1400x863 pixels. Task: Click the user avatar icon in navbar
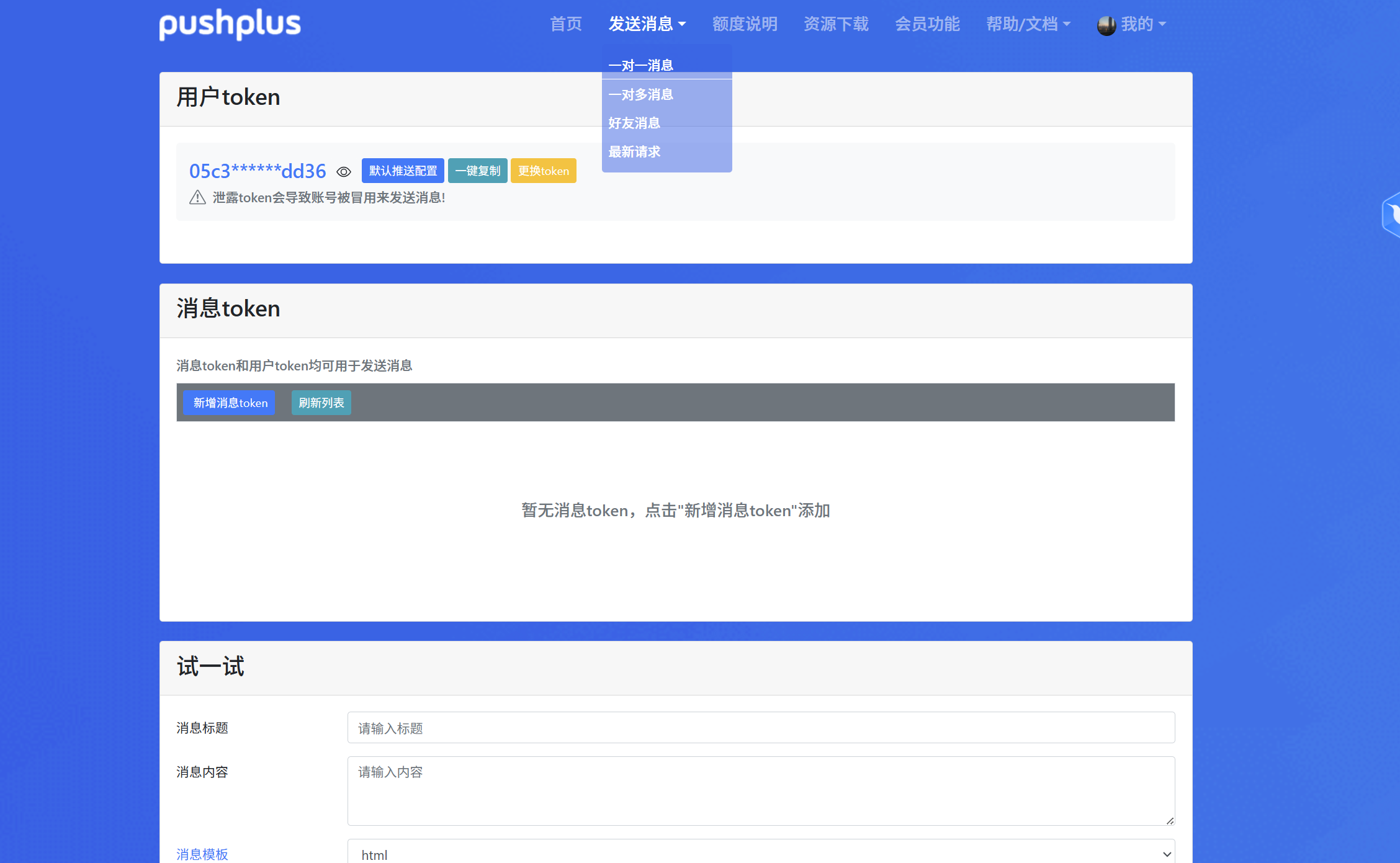tap(1106, 25)
